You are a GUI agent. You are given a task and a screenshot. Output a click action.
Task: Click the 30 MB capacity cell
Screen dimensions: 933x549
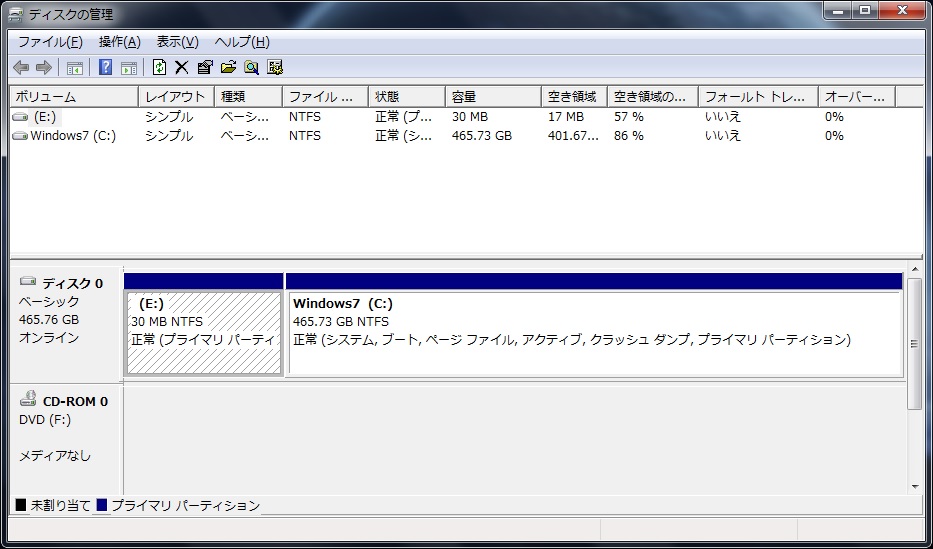click(470, 117)
